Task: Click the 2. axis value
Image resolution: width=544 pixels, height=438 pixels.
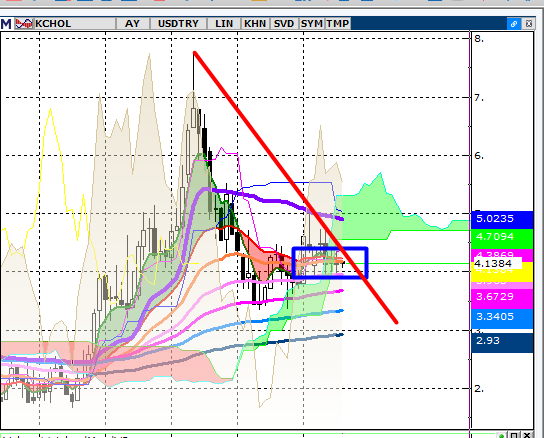Action: click(479, 389)
